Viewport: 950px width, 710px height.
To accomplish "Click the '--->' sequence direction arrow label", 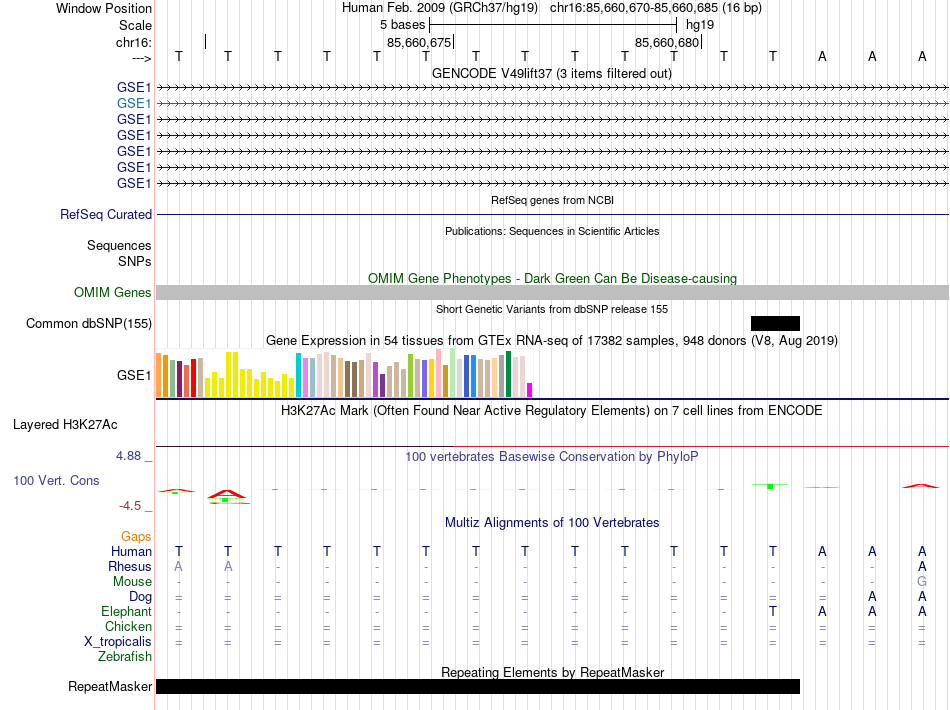I will coord(142,58).
